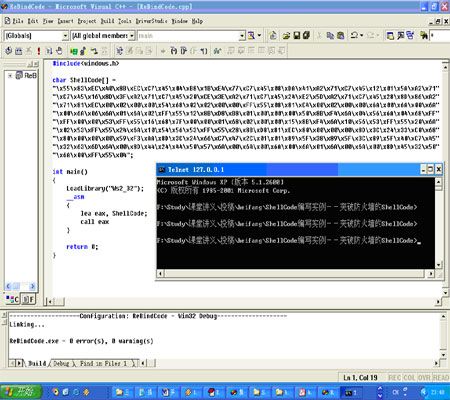Click the 'Ln 1, Col 19' status text
Viewport: 450px width, 400px height.
(x=360, y=377)
